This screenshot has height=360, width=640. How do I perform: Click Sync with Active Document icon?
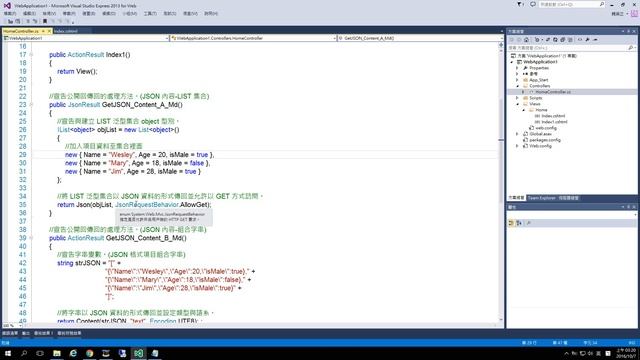[x=548, y=40]
